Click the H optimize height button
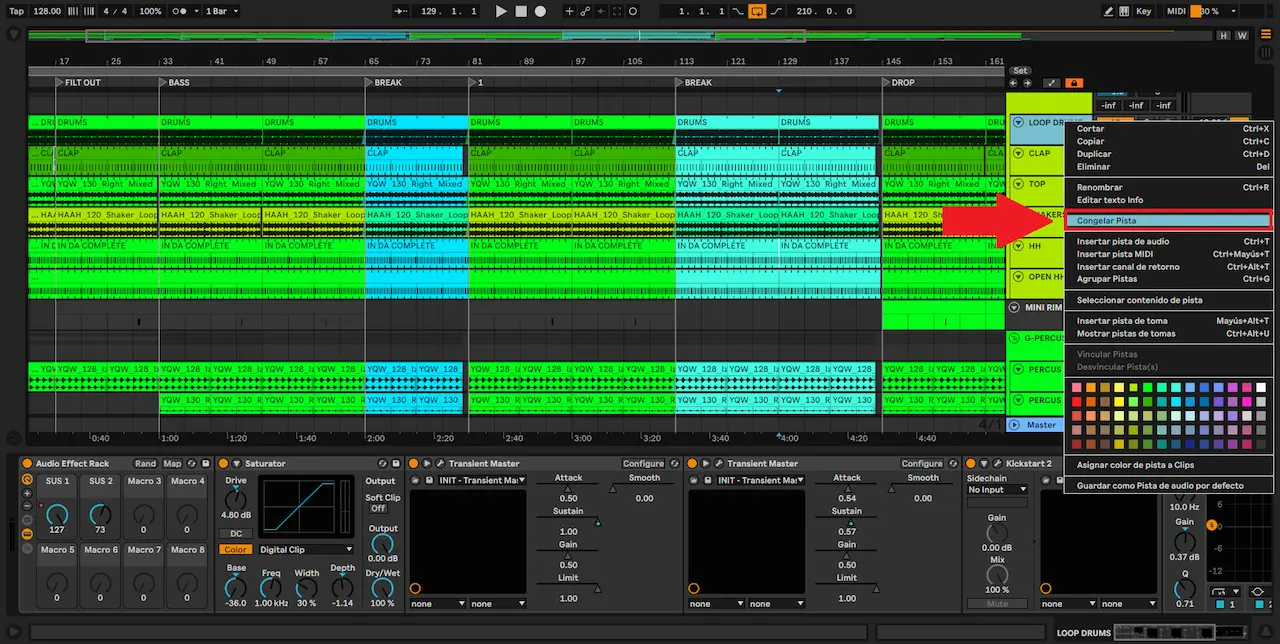Screen dimensions: 1280x644 click(x=1223, y=35)
